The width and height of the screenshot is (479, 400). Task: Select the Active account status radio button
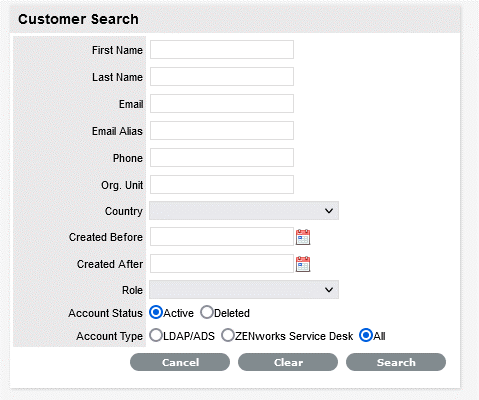tap(156, 312)
